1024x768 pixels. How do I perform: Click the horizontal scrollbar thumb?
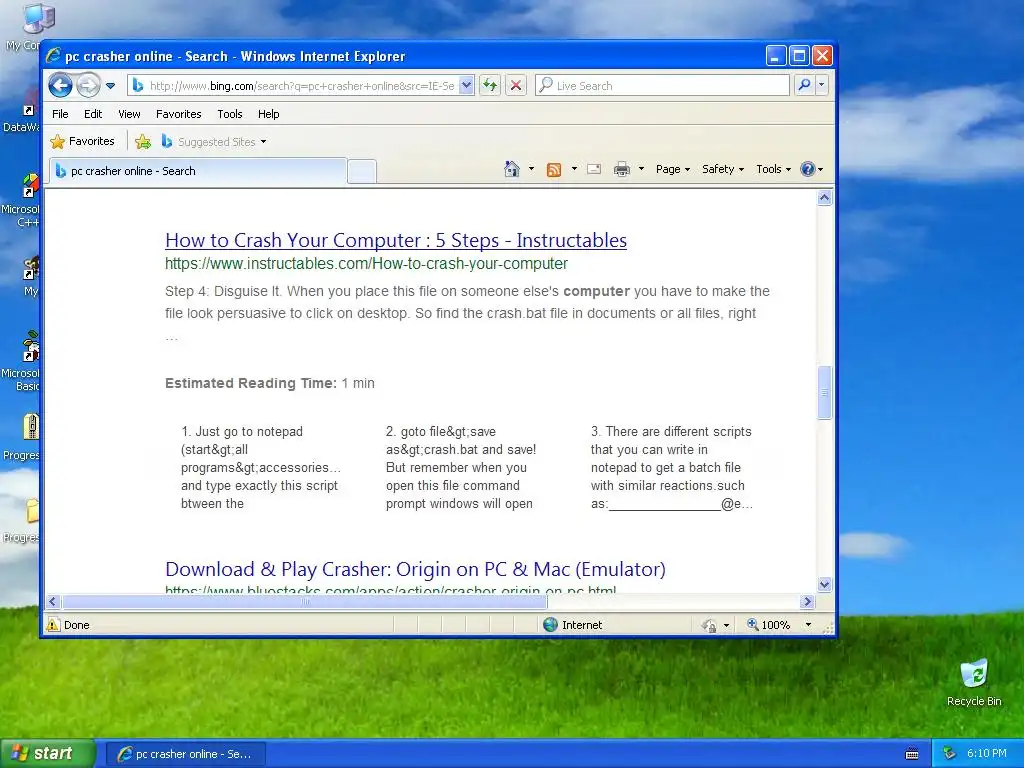304,601
